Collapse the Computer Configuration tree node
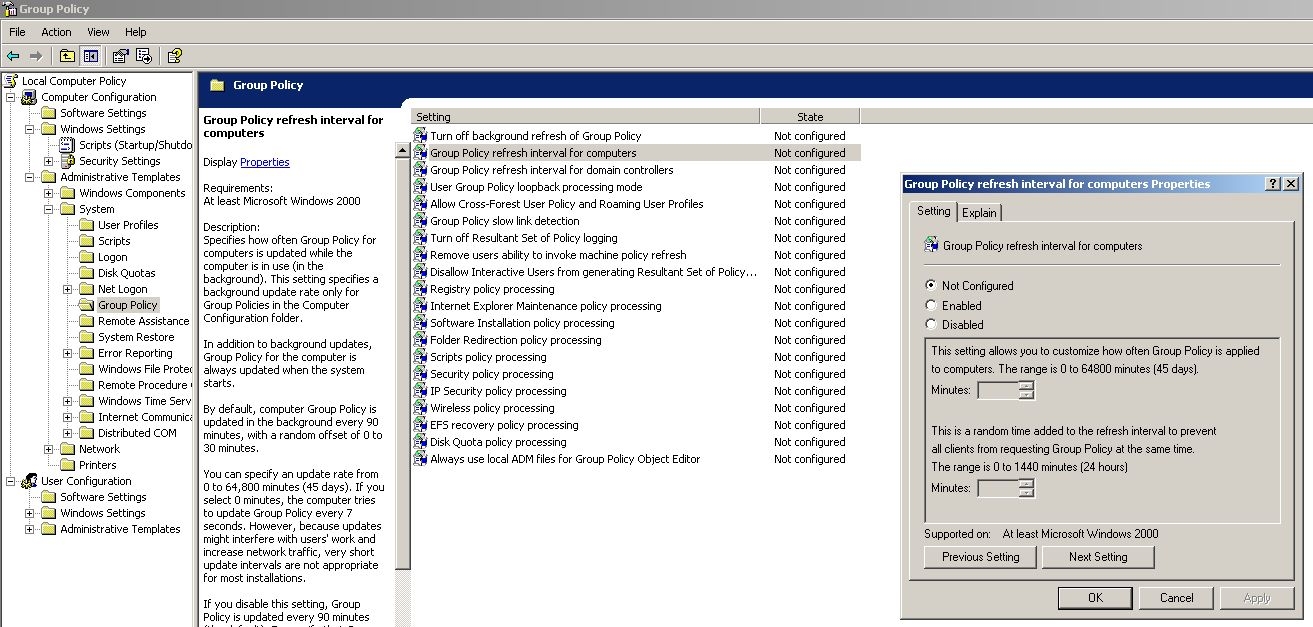1313x627 pixels. click(x=11, y=97)
